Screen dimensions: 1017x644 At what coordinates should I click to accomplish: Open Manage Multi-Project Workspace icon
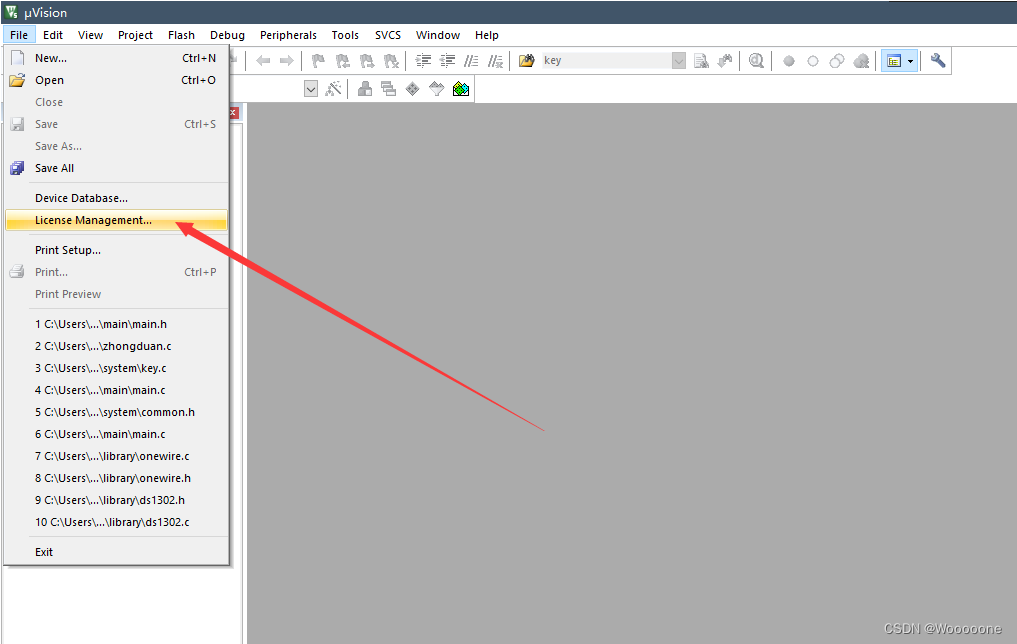pos(389,89)
